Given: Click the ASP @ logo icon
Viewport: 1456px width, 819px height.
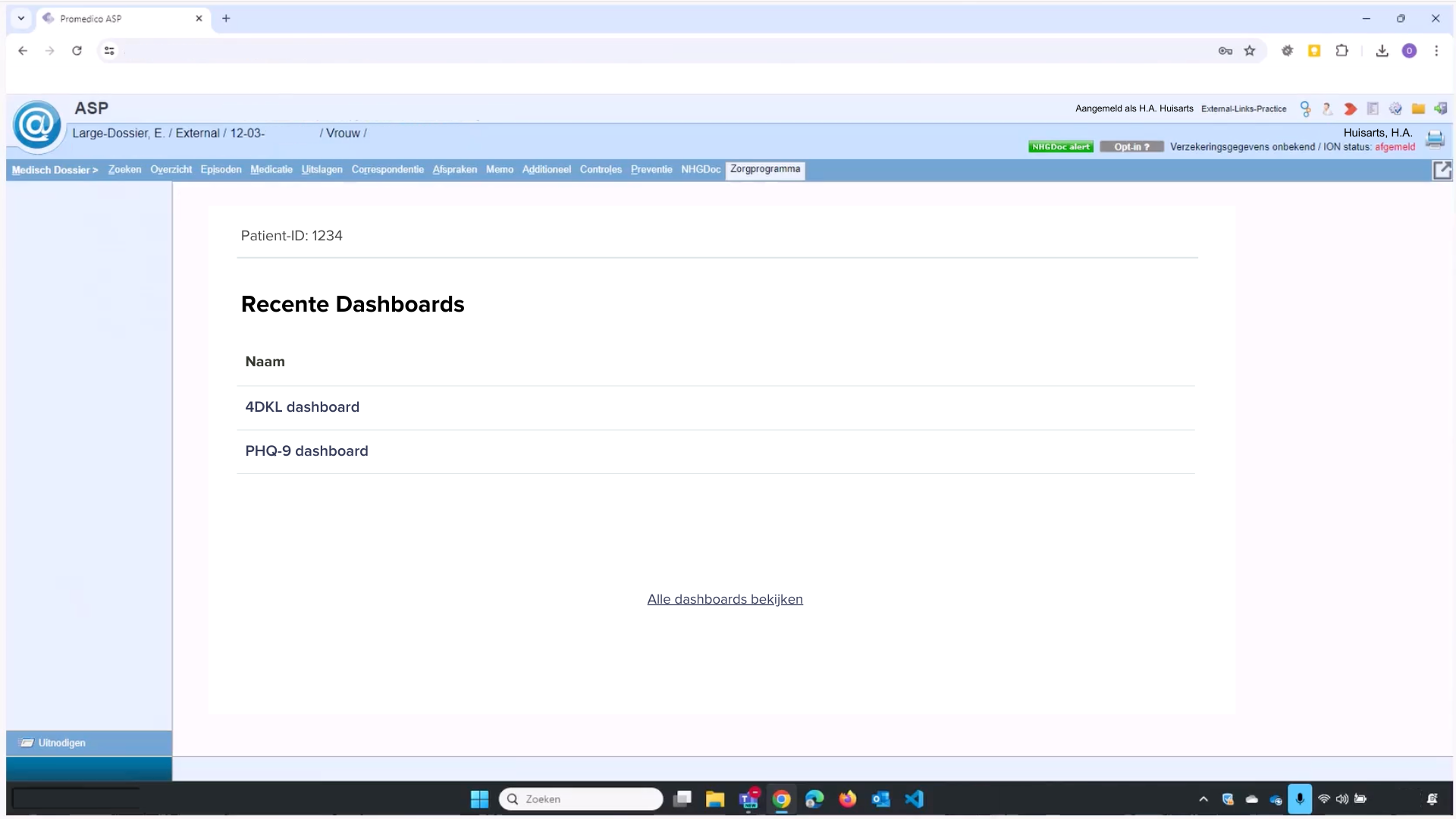Looking at the screenshot, I should point(36,125).
